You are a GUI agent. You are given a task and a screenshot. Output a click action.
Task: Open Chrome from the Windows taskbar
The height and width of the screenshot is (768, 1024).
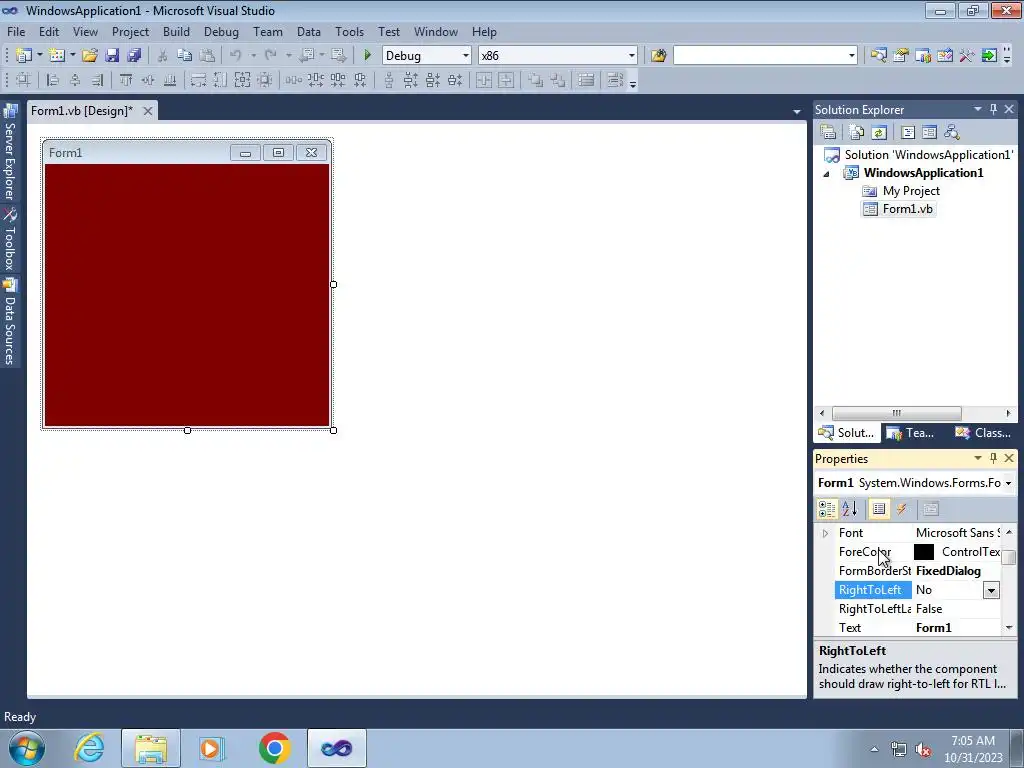(x=274, y=748)
